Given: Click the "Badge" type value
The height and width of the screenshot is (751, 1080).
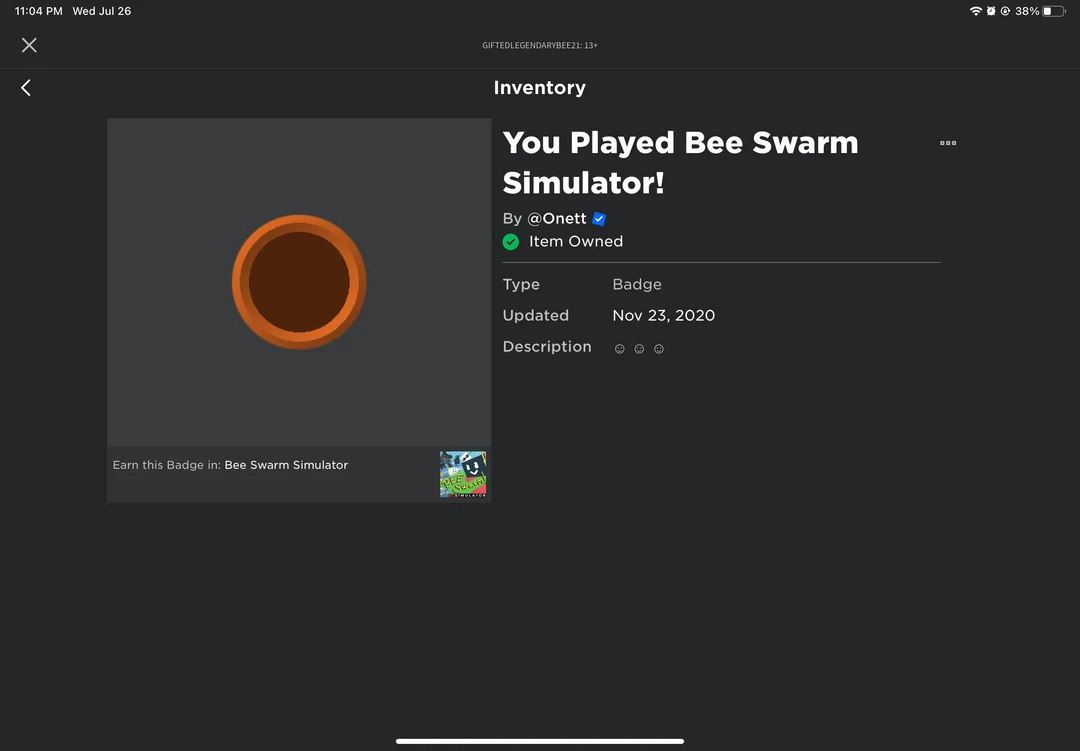Looking at the screenshot, I should point(637,284).
